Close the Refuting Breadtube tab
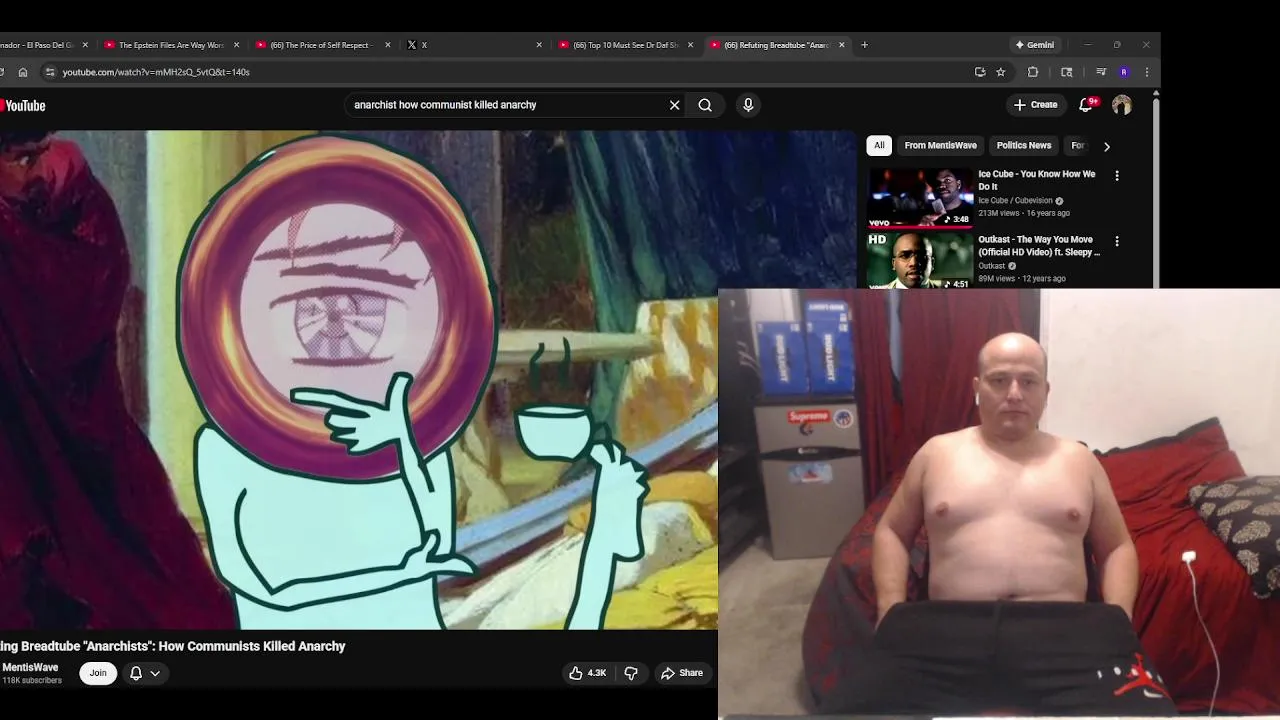Screen dimensions: 1280x720 (842, 45)
